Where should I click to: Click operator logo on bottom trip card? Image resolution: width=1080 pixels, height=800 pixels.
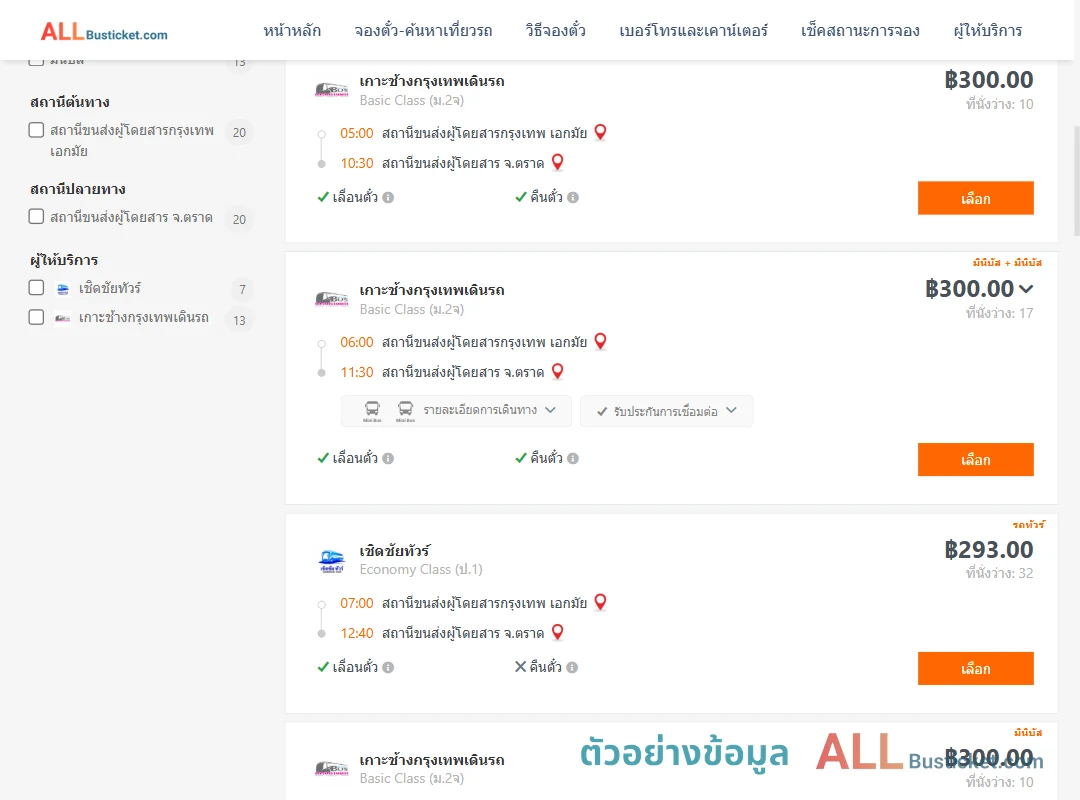click(331, 768)
